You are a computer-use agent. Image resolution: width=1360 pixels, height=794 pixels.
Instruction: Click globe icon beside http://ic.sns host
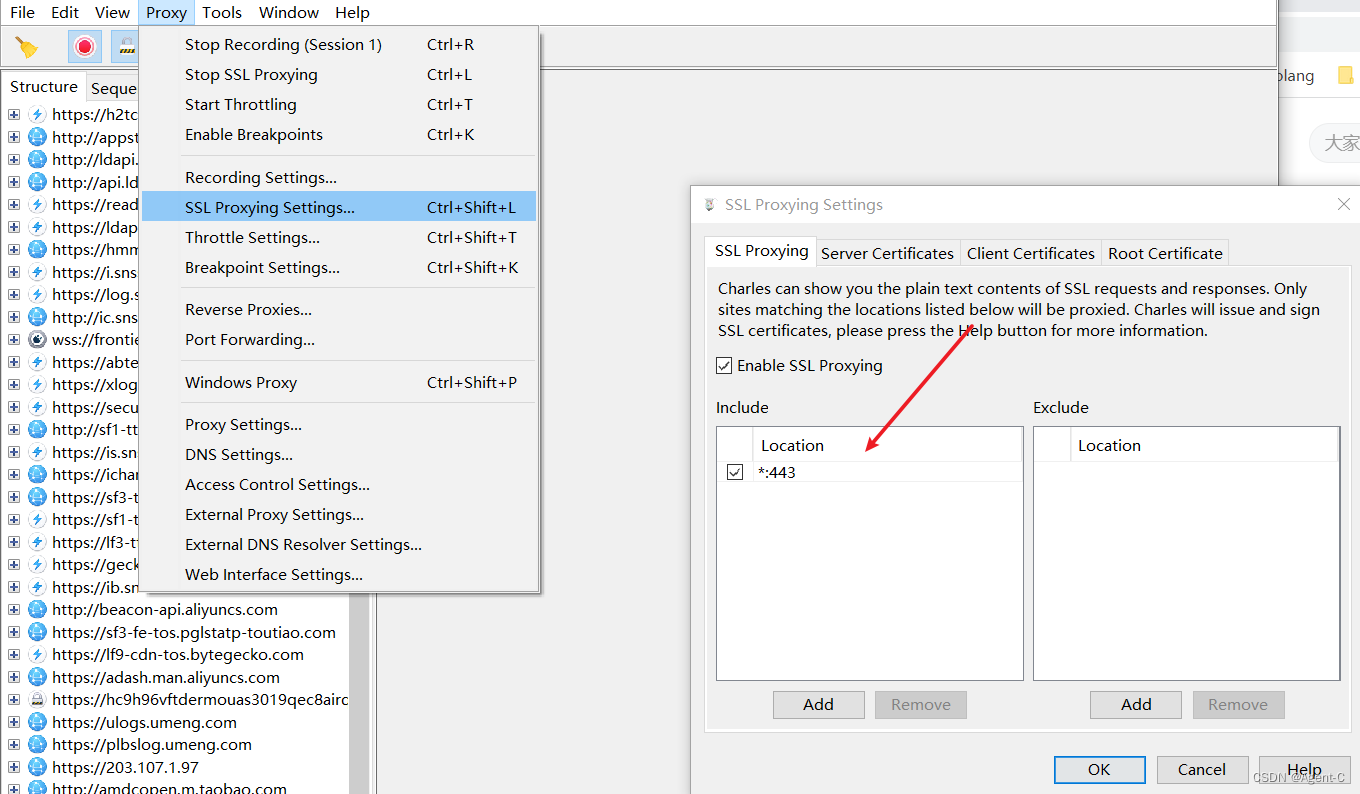pyautogui.click(x=37, y=317)
